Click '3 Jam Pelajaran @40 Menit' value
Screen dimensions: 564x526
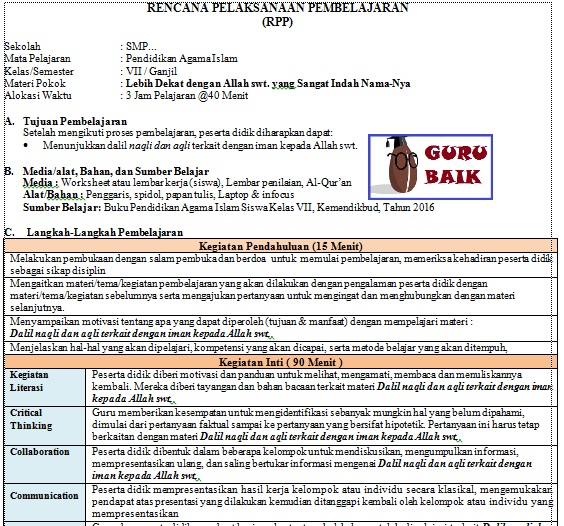pos(187,96)
